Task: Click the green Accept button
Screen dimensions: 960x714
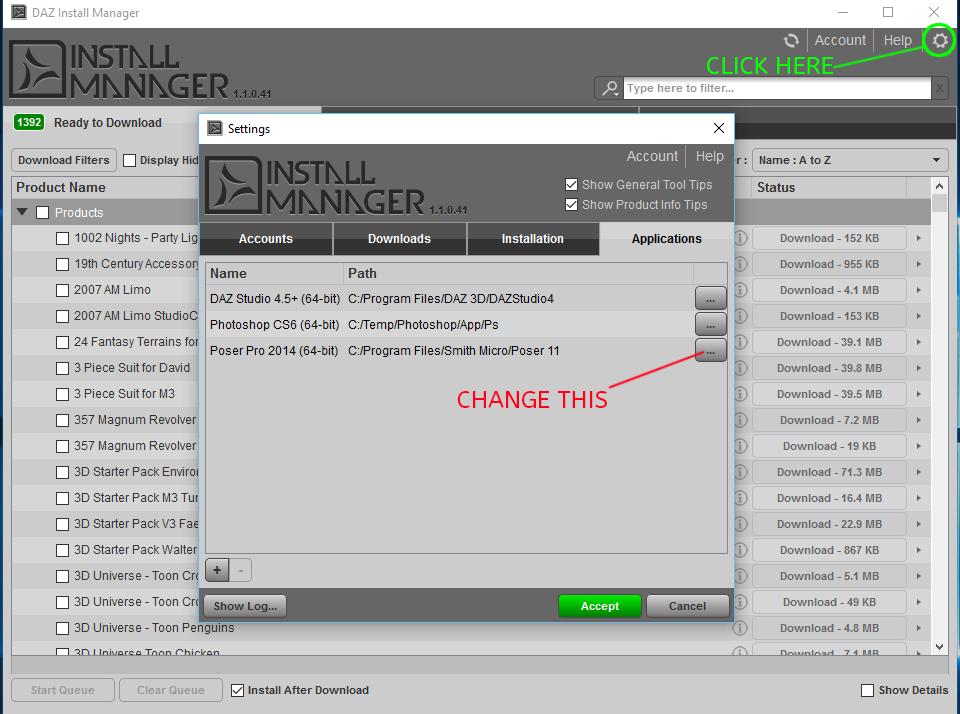Action: coord(599,606)
